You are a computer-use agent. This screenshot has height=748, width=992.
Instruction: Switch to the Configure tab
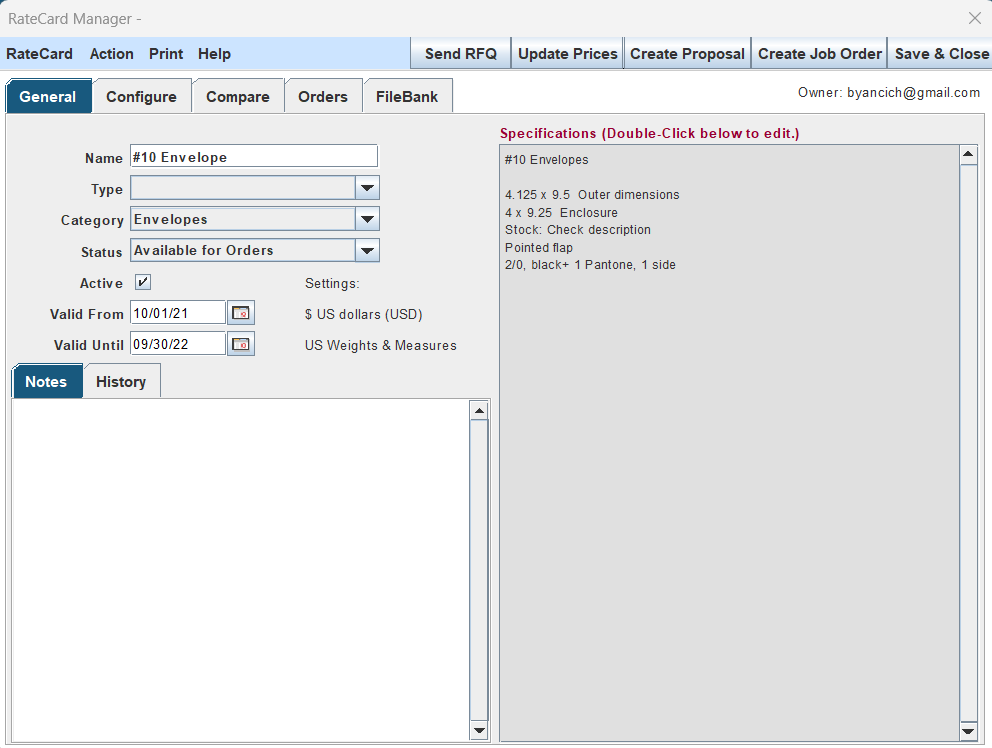(141, 97)
